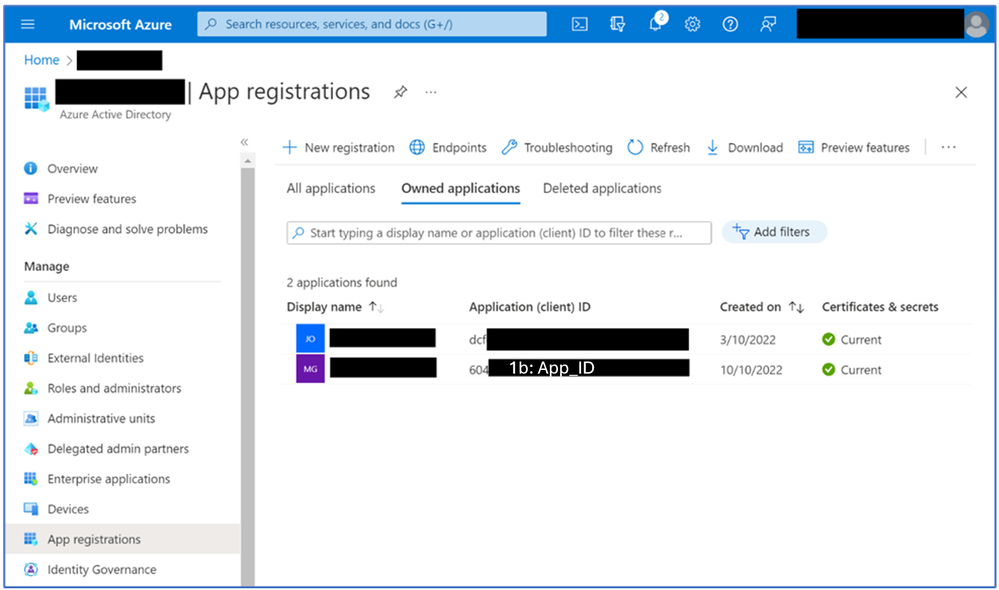Open the ellipsis beside blade title
Viewport: 999px width, 590px height.
(431, 92)
